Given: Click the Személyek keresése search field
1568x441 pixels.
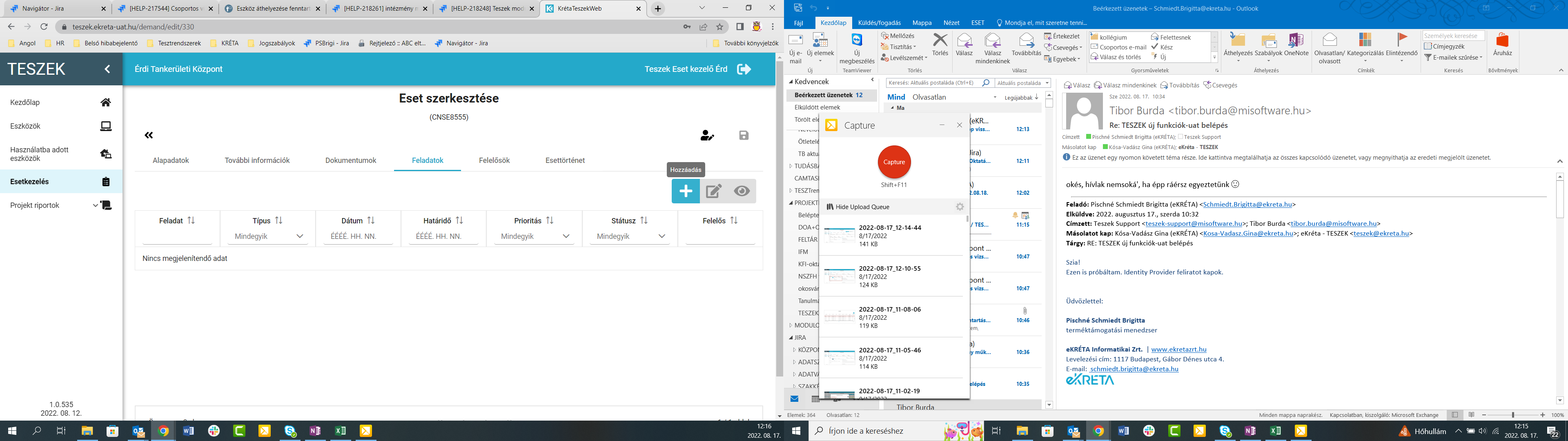Looking at the screenshot, I should click(x=1454, y=36).
